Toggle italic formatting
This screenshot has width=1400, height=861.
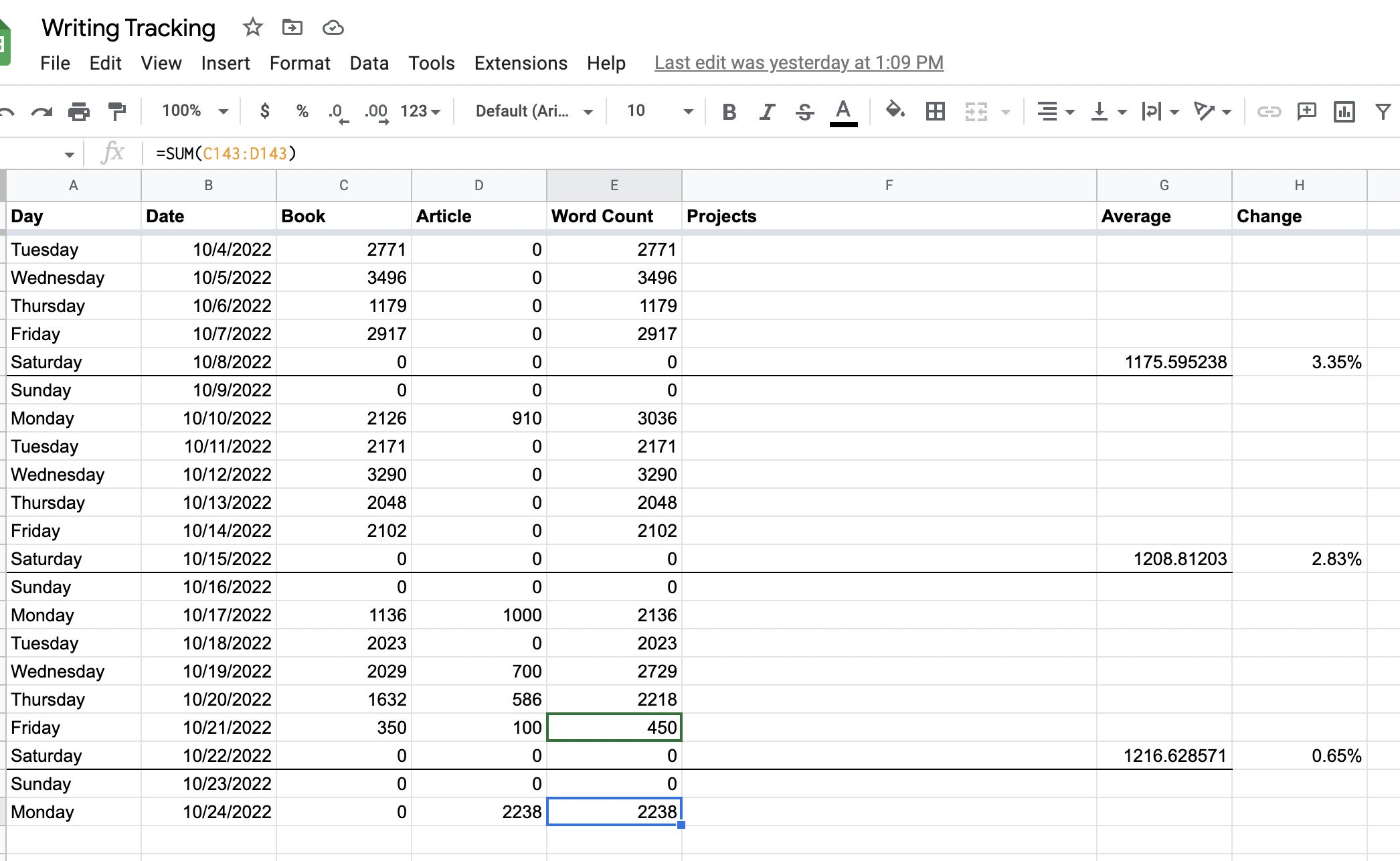767,111
